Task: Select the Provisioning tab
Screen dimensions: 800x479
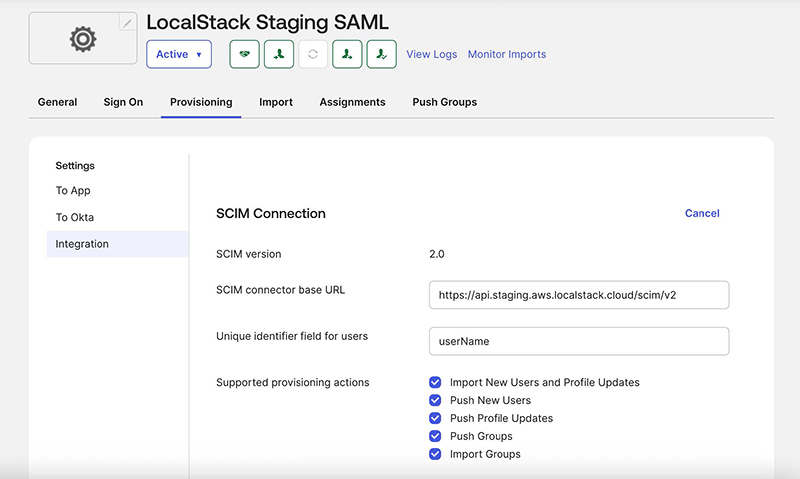Action: click(201, 102)
